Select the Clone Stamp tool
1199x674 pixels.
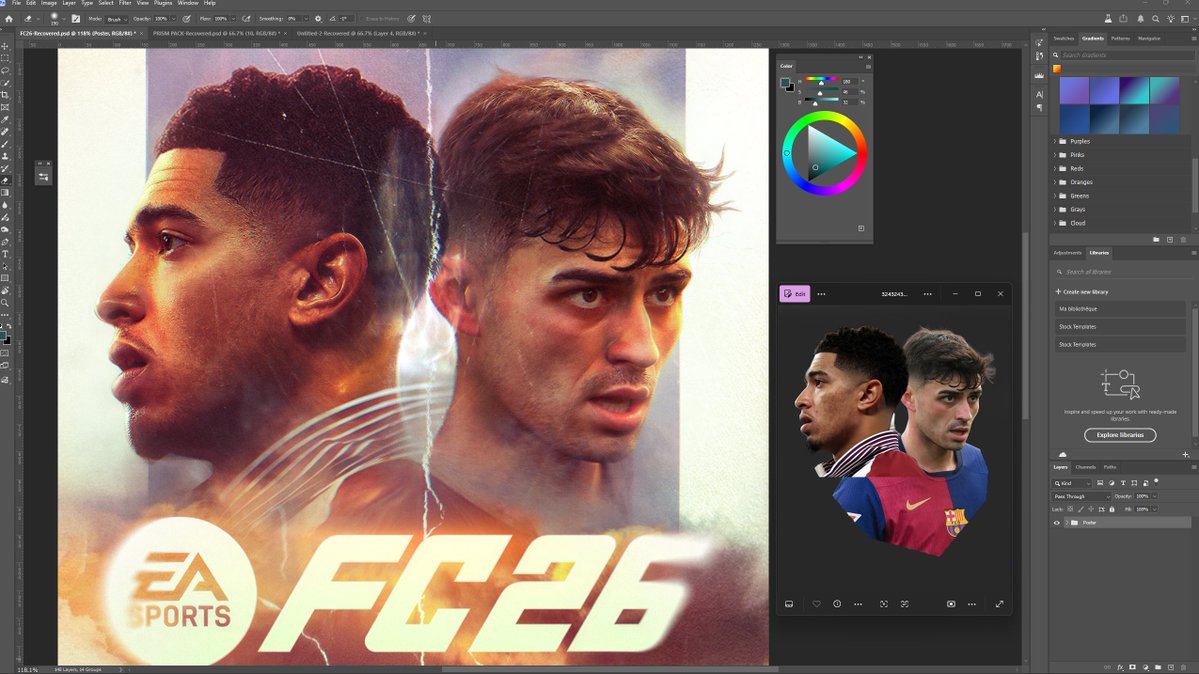(5, 156)
